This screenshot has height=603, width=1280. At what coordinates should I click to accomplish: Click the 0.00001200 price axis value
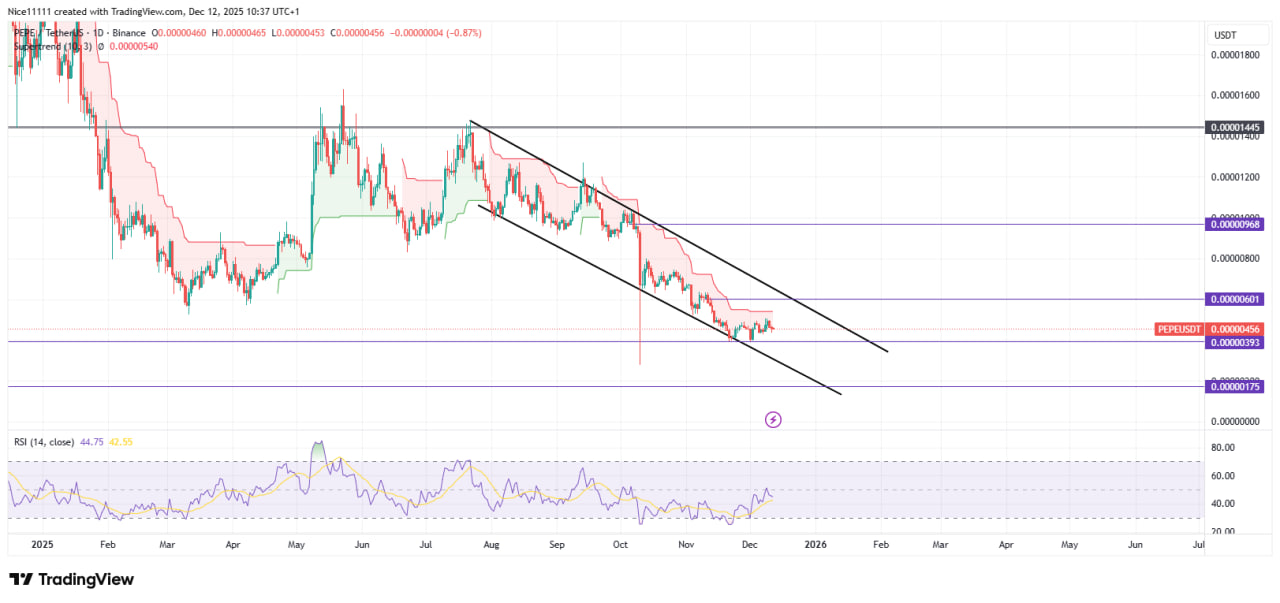click(x=1236, y=177)
